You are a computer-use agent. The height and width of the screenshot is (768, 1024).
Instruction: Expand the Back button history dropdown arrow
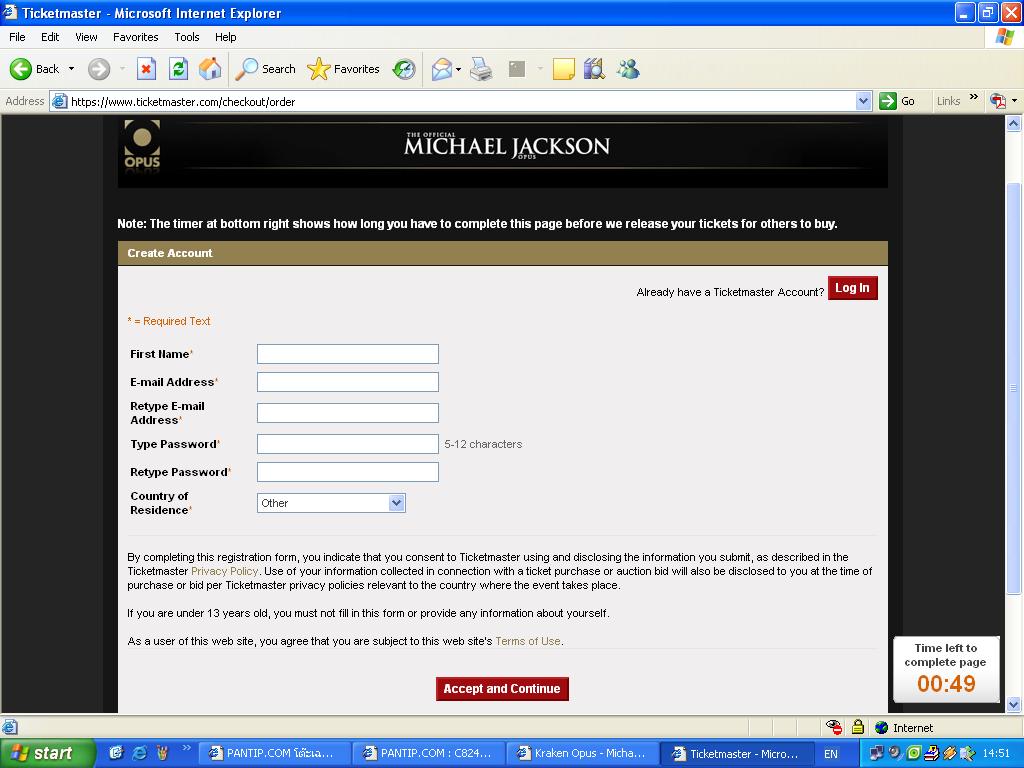[71, 69]
